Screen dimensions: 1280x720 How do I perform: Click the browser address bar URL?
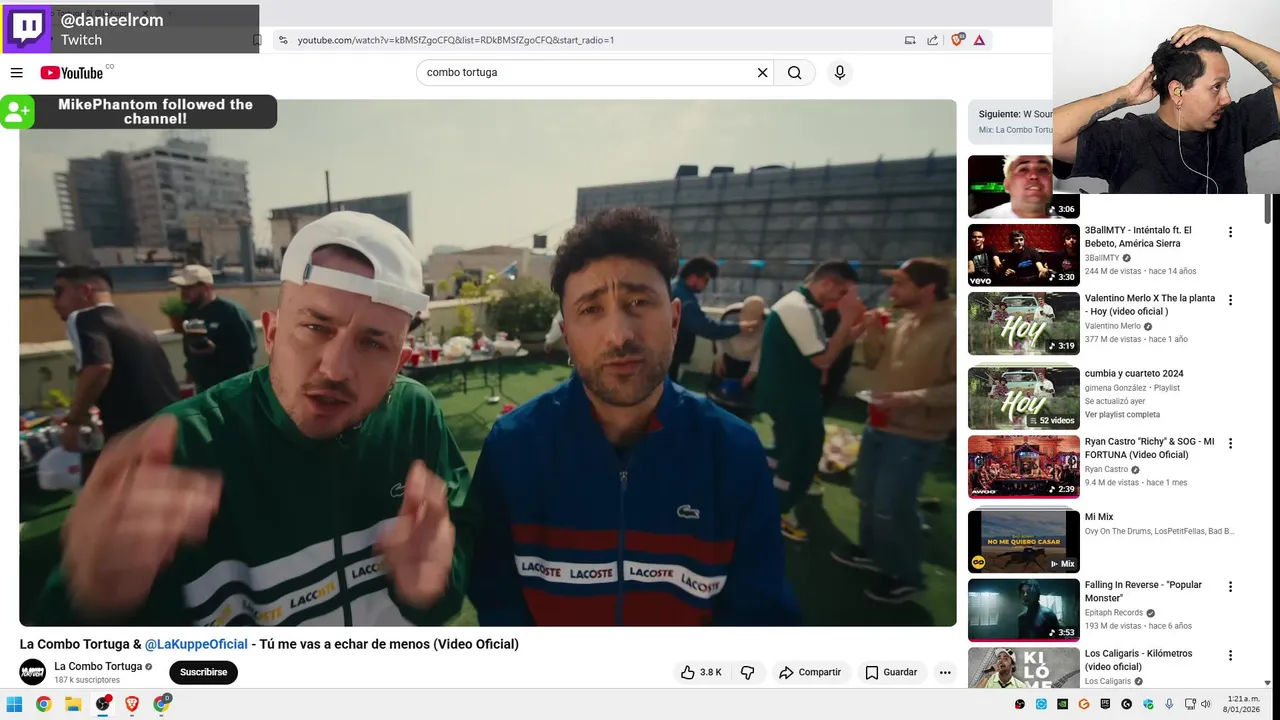click(456, 40)
